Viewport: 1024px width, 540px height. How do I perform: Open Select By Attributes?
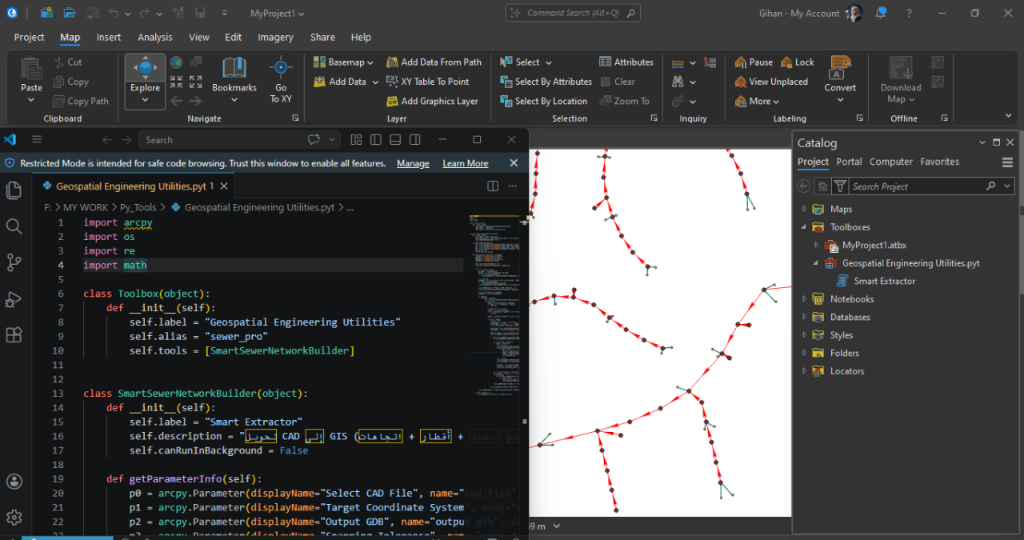[x=546, y=82]
